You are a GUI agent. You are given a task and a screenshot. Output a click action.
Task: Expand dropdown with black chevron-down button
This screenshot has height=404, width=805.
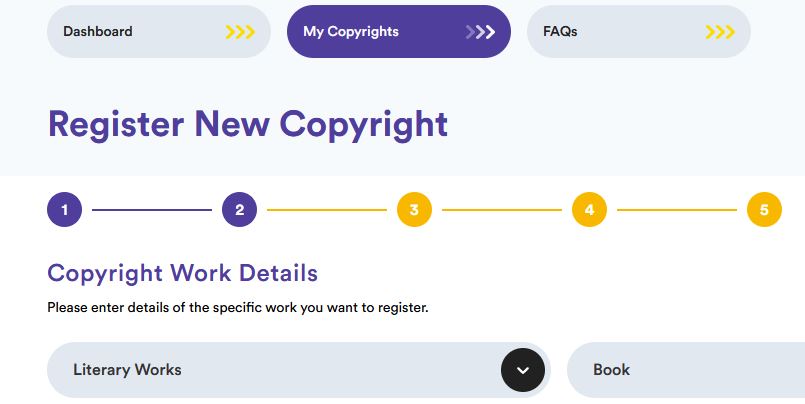(523, 370)
